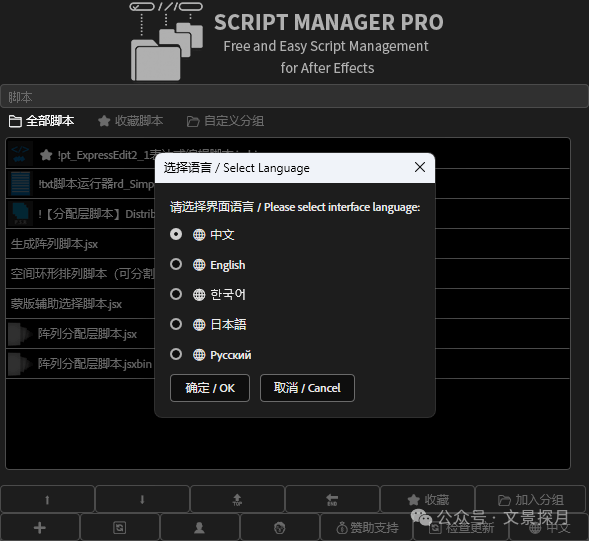Click the 赞助支持 sponsor button

367,527
